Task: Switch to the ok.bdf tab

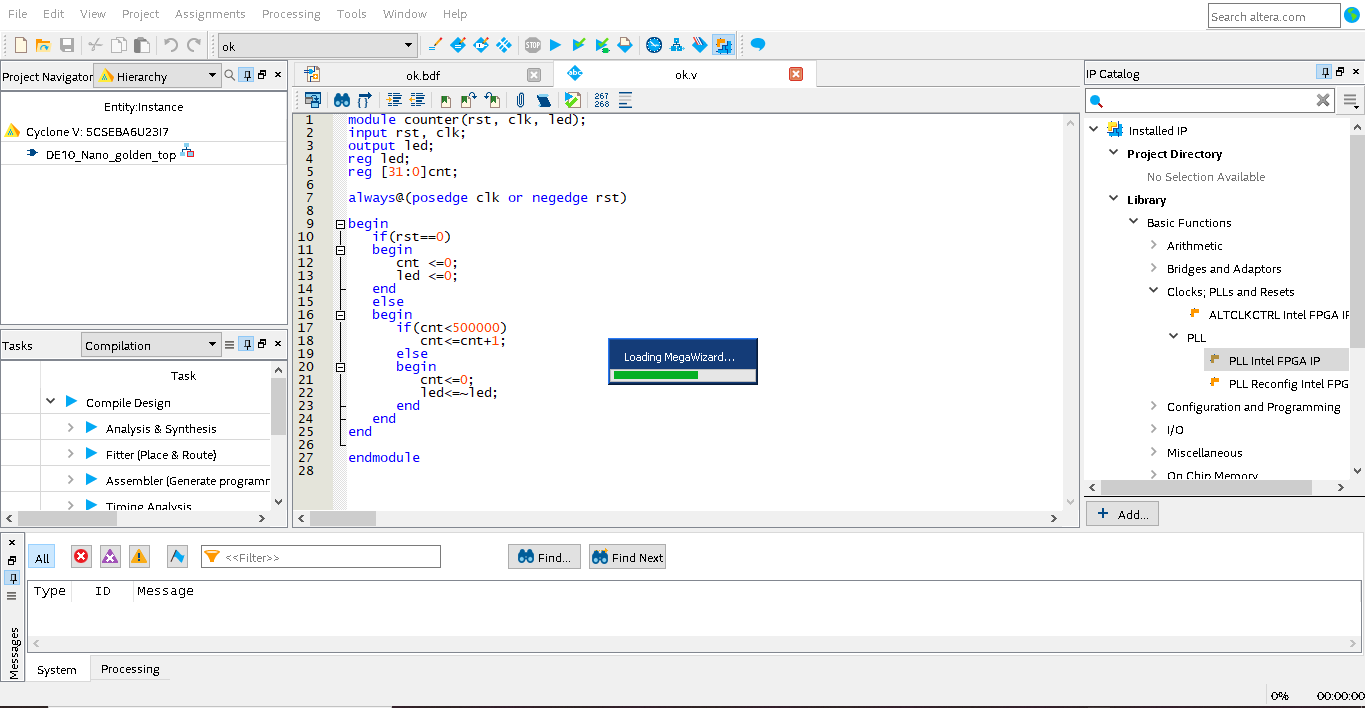Action: (x=422, y=75)
